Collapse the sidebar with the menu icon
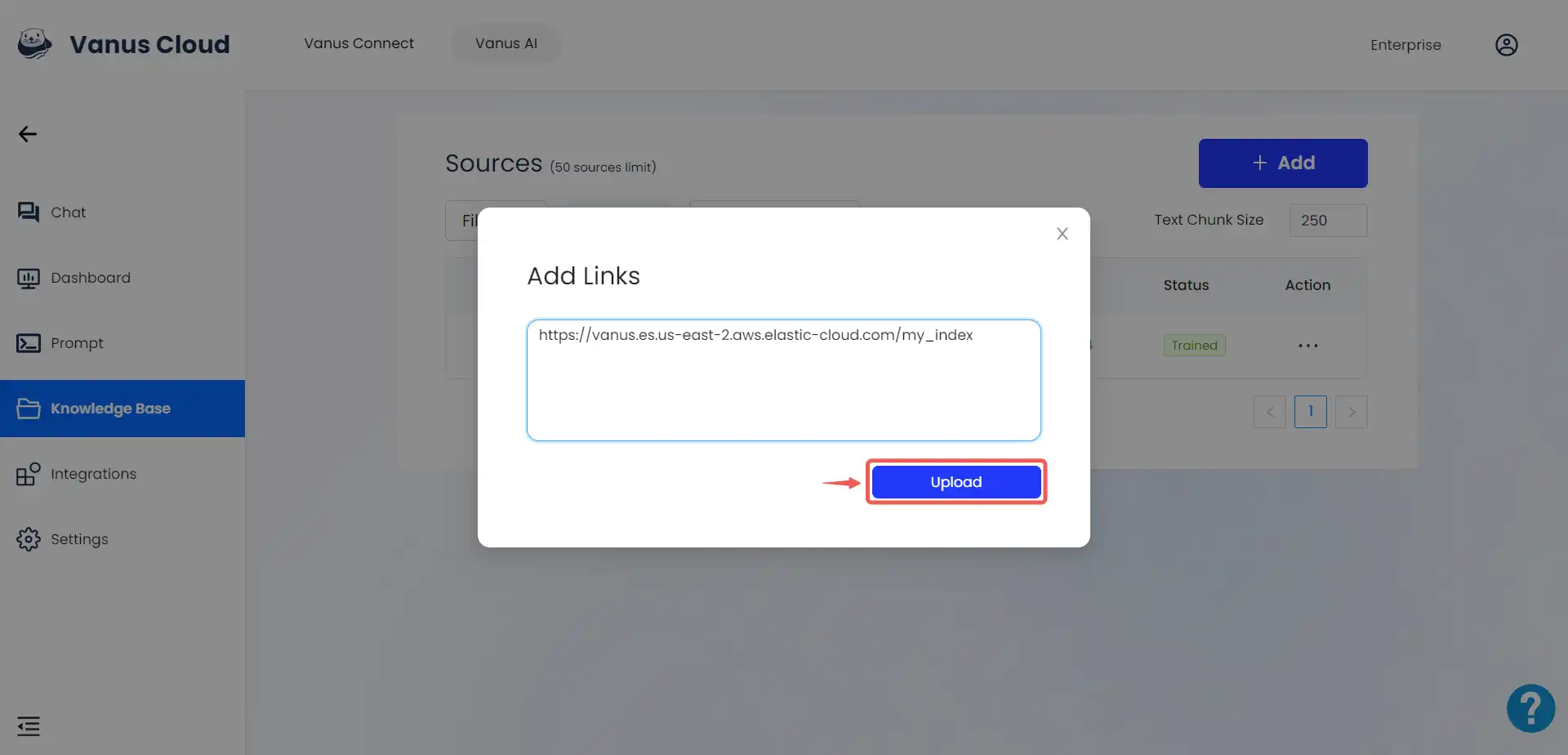The width and height of the screenshot is (1568, 755). coord(29,726)
